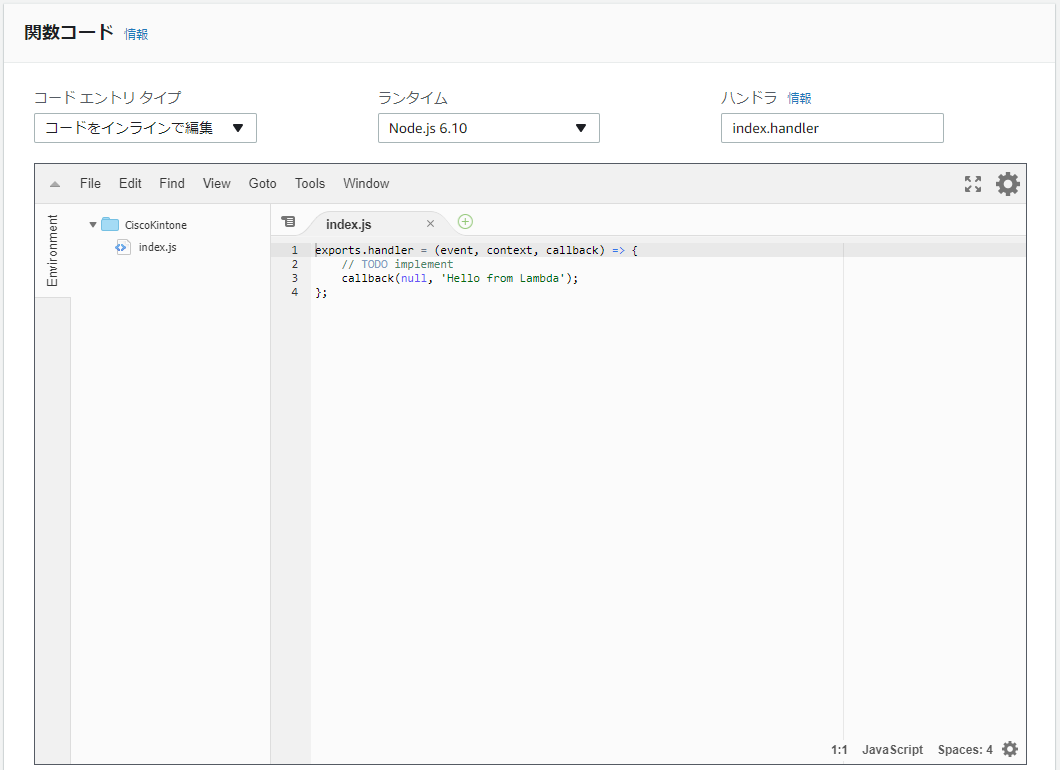Image resolution: width=1060 pixels, height=770 pixels.
Task: Open editor preferences gear icon
Action: (x=1007, y=184)
